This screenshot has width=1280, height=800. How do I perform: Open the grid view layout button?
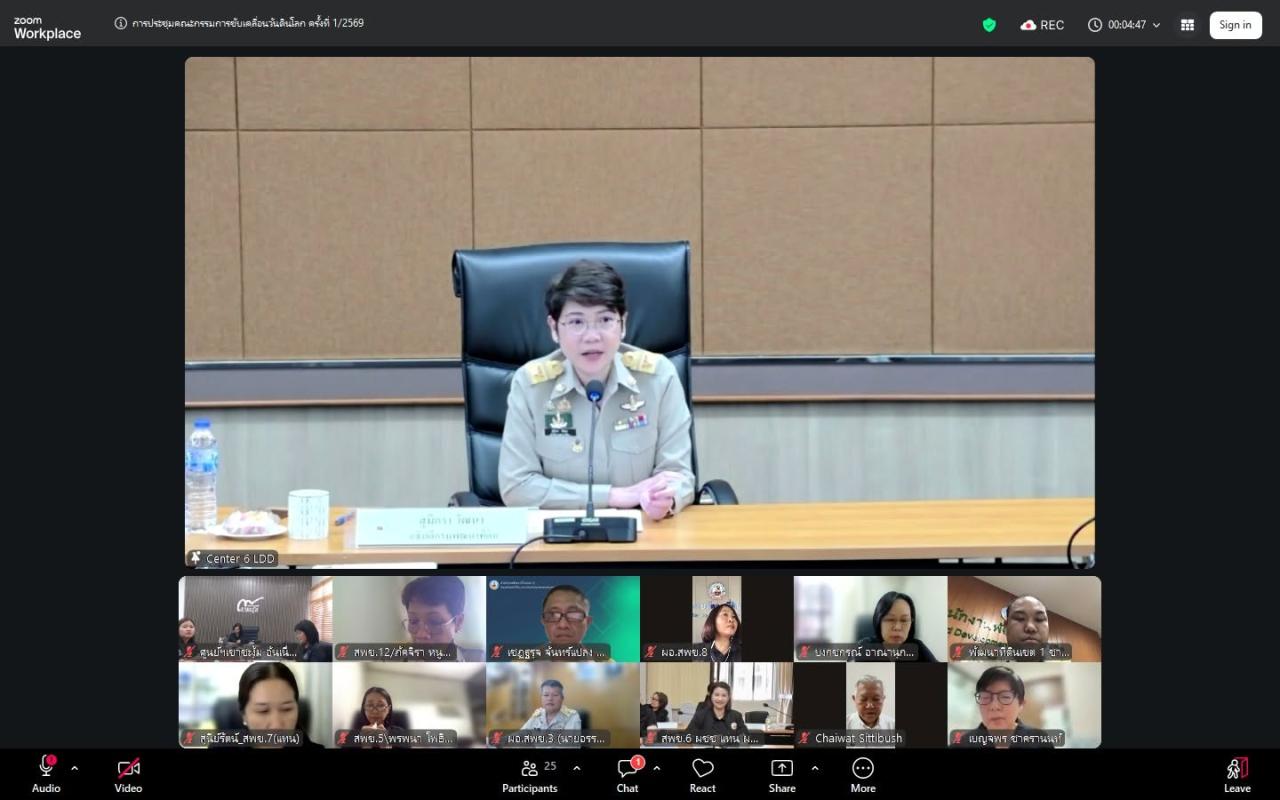pos(1187,25)
